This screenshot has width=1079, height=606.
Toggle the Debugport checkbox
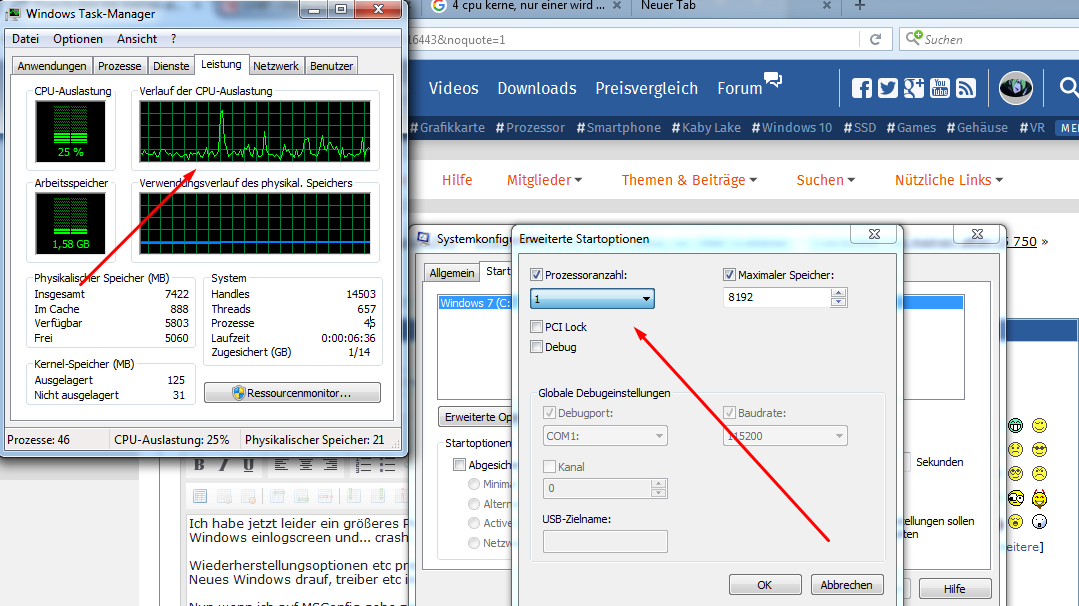549,413
